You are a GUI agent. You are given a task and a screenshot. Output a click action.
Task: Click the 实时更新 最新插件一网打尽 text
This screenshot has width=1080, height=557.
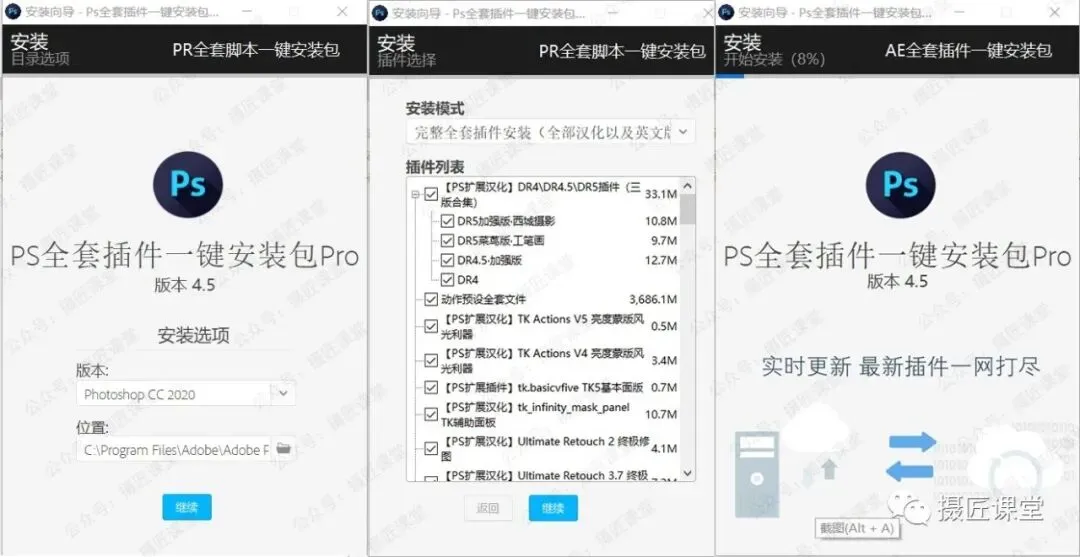coord(900,366)
